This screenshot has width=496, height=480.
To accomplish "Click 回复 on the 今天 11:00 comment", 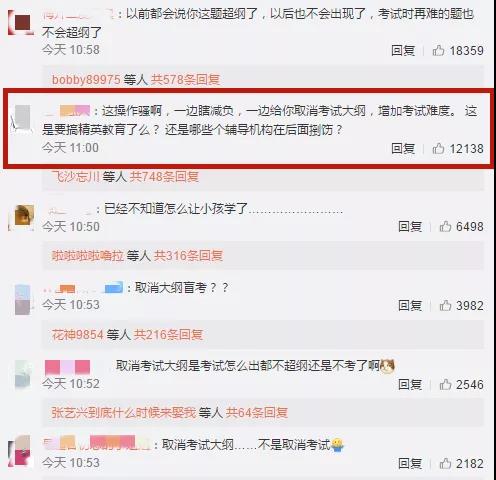I will 403,148.
